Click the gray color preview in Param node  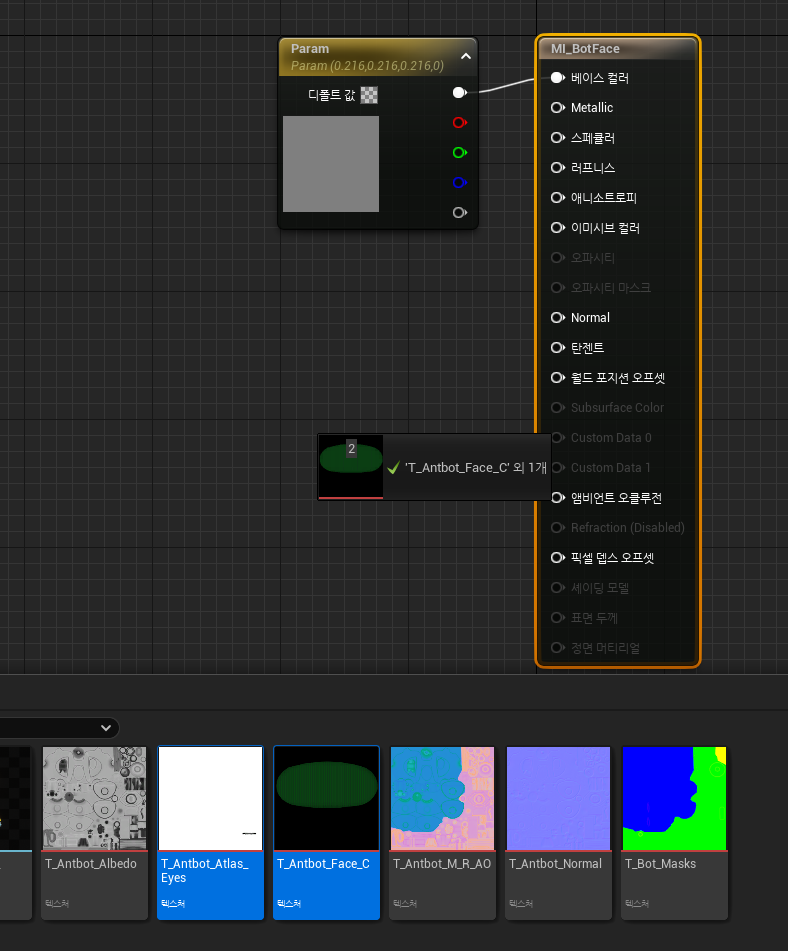[331, 164]
